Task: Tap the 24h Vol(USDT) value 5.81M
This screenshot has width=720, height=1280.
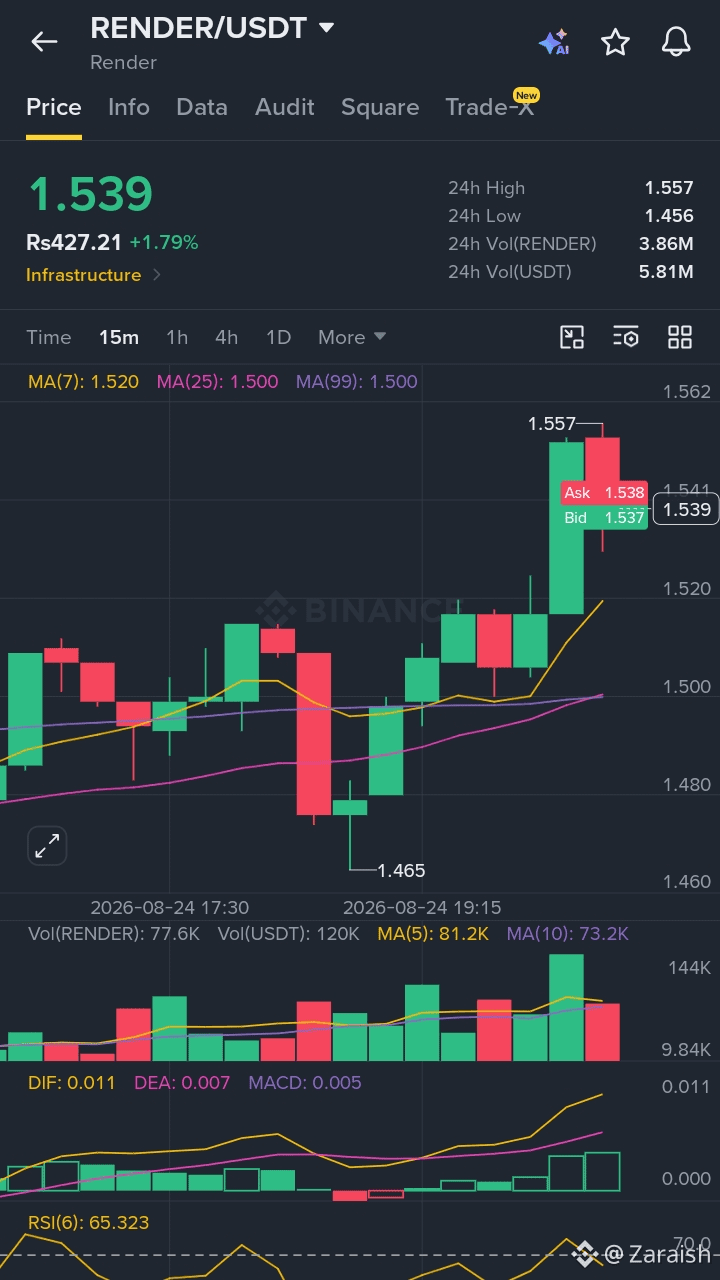Action: click(x=666, y=272)
